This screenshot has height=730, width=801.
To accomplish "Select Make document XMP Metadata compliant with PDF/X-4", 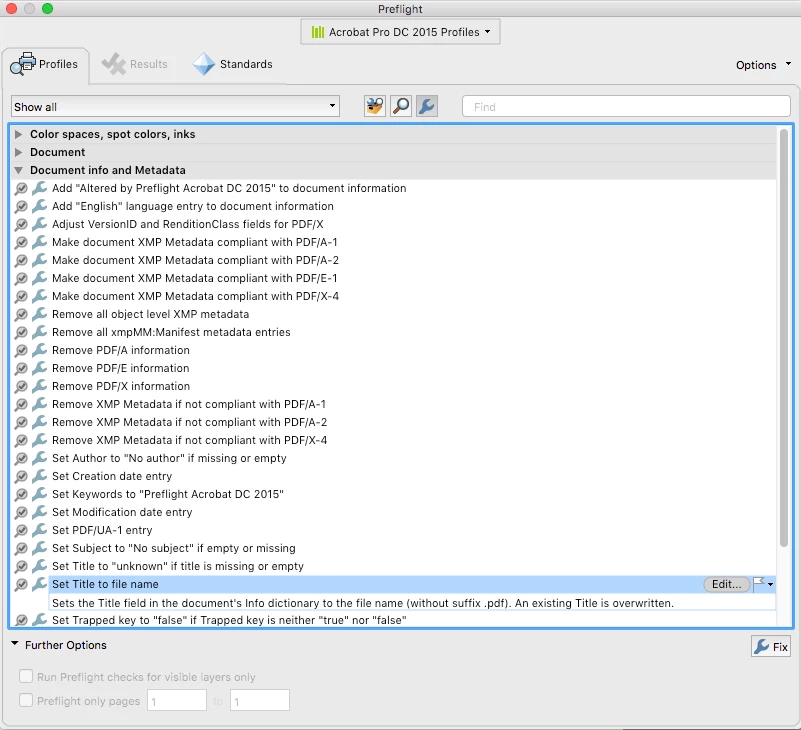I will (x=195, y=296).
